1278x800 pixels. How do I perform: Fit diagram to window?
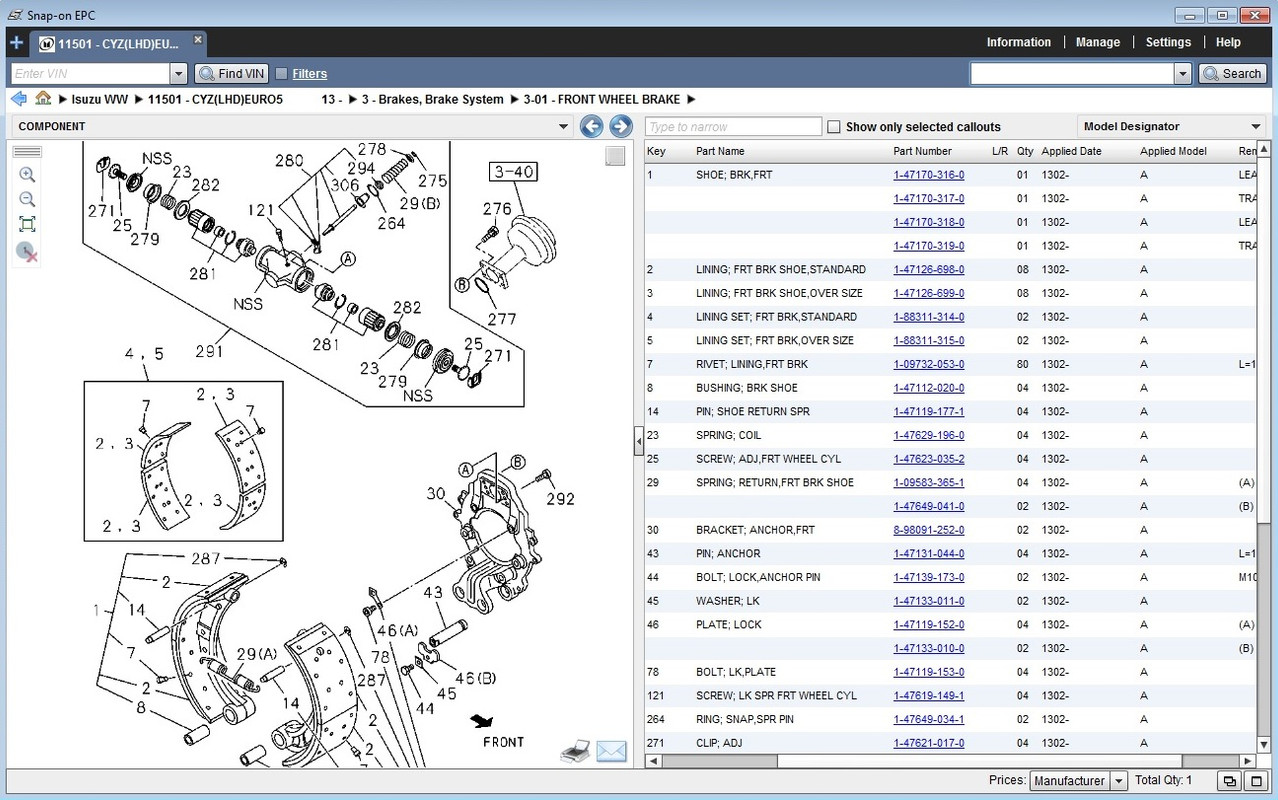point(27,224)
